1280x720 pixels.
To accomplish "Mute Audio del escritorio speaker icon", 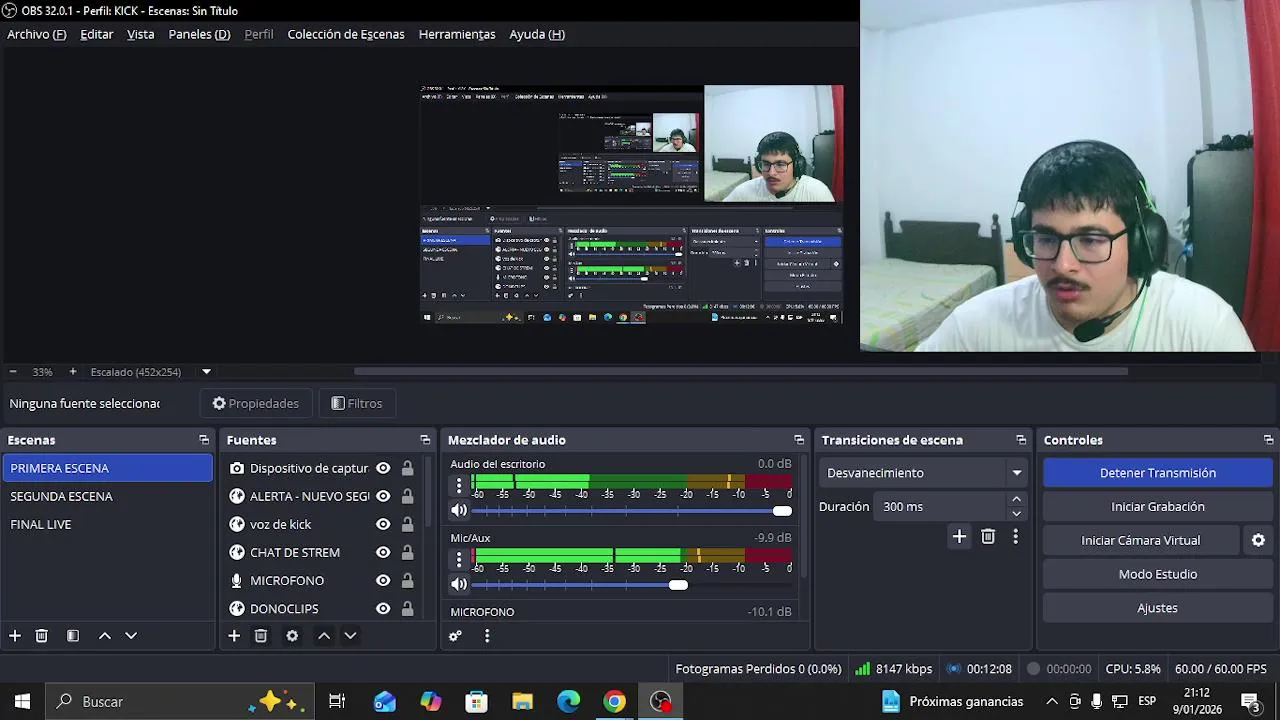I will 459,510.
